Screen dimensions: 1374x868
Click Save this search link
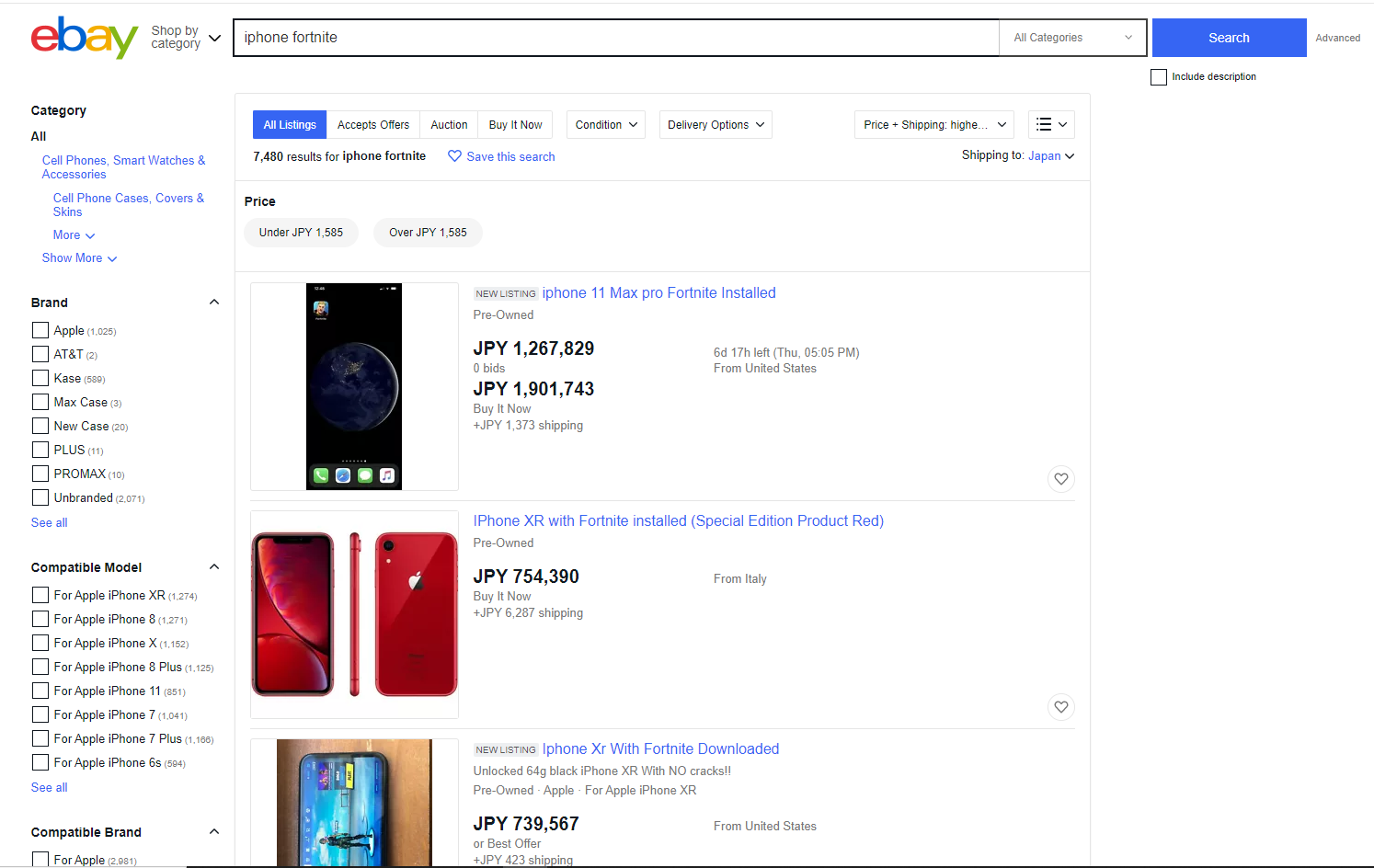[510, 156]
